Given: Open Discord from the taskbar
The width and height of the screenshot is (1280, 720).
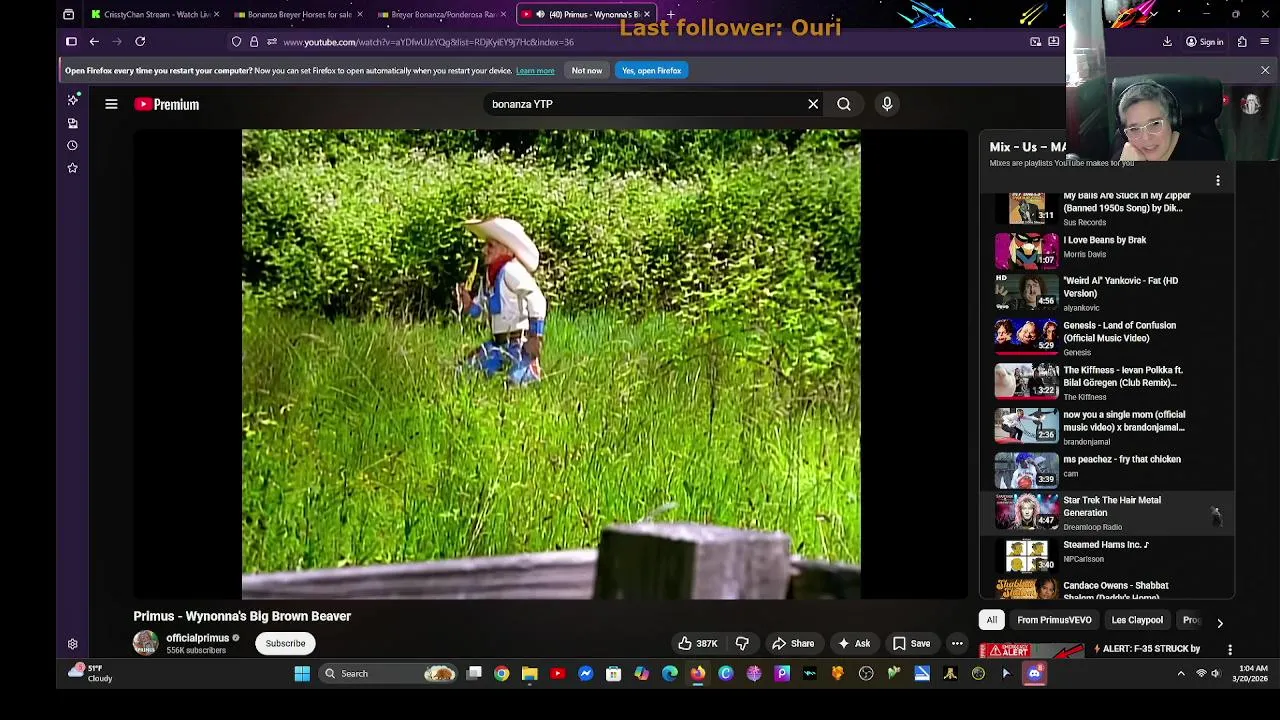Looking at the screenshot, I should (x=1034, y=674).
